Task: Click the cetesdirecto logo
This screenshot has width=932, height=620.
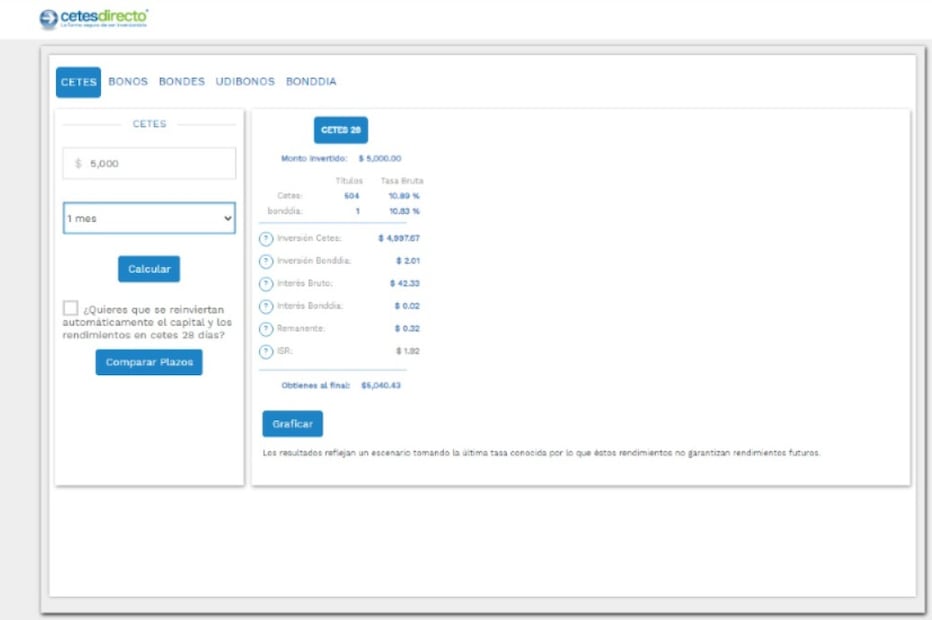Action: tap(94, 18)
